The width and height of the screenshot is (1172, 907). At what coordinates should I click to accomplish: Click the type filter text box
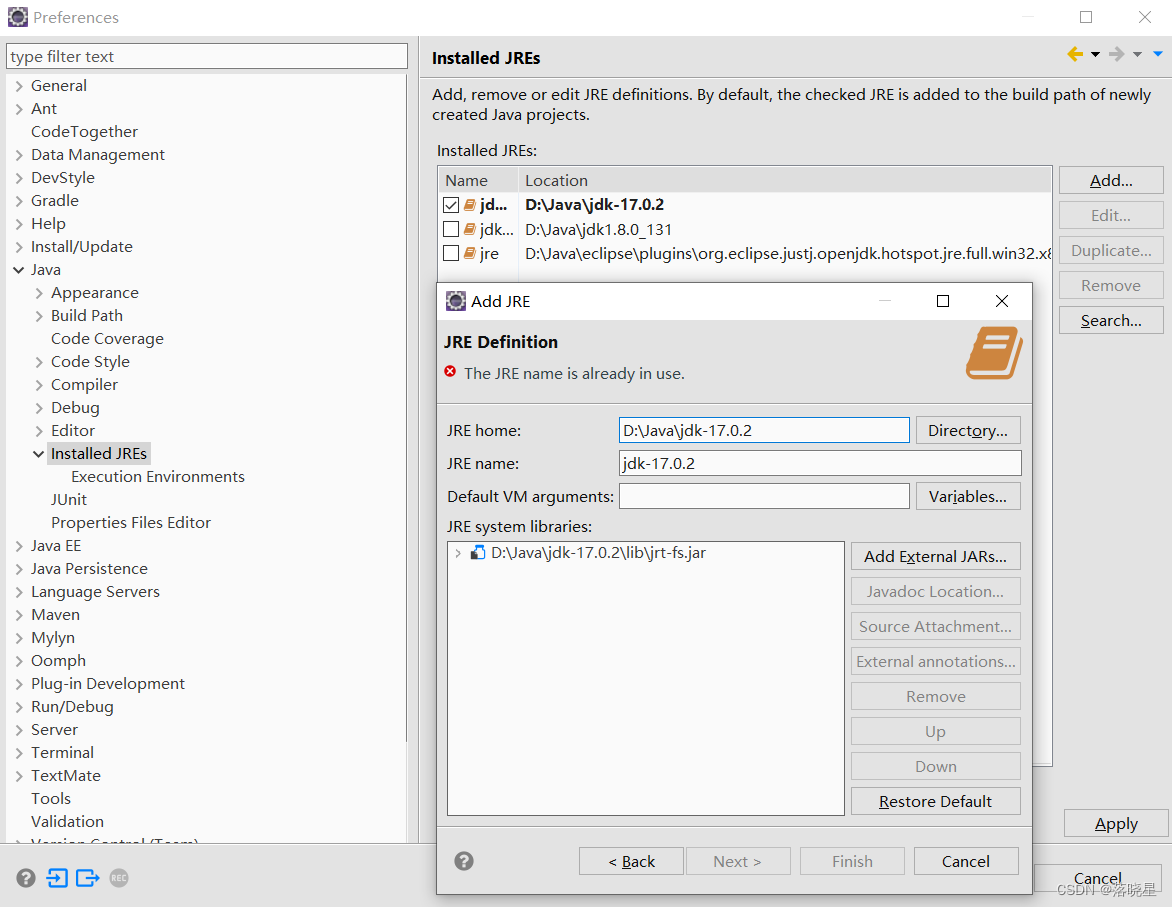pos(207,57)
